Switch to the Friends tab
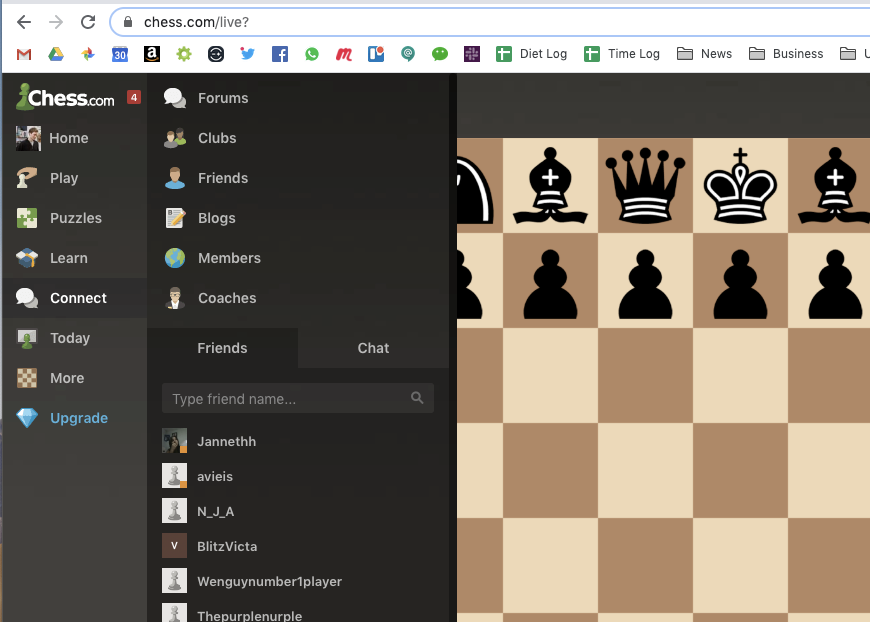 coord(222,348)
